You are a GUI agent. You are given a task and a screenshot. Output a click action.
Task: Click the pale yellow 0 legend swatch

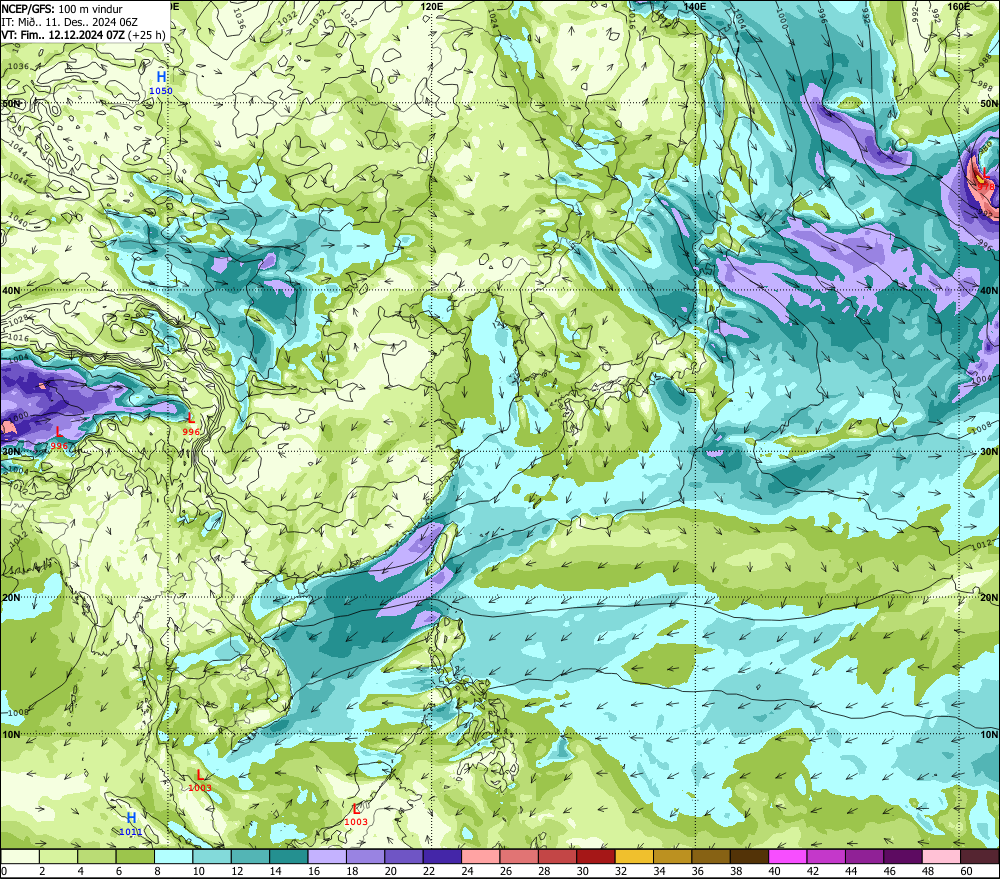(20, 856)
